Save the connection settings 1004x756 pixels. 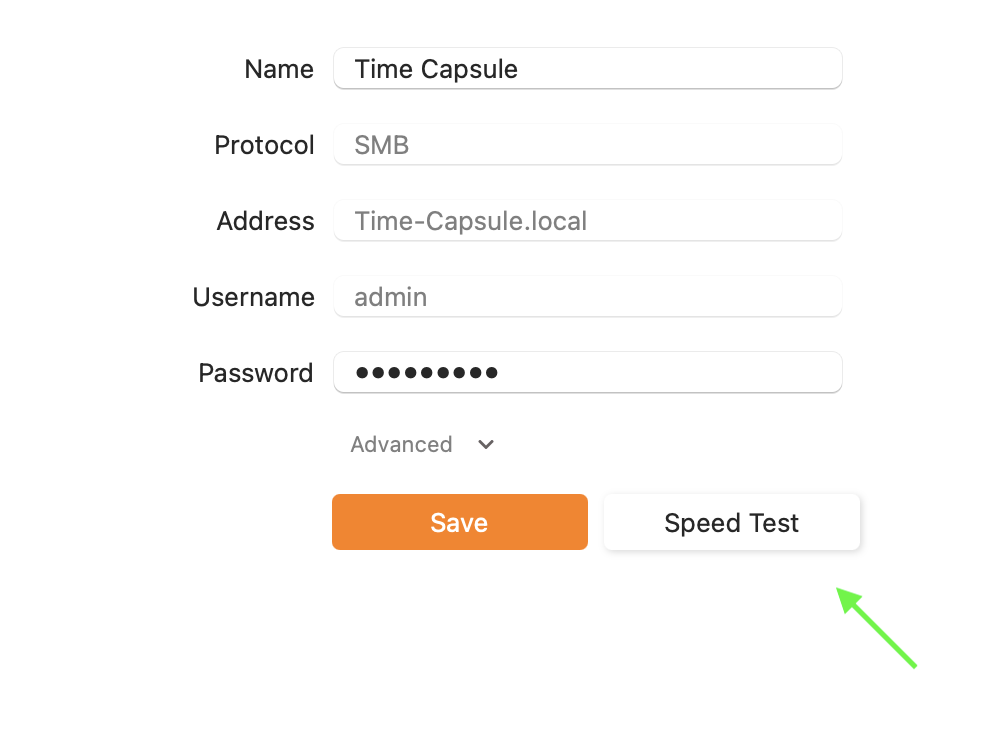pyautogui.click(x=460, y=522)
